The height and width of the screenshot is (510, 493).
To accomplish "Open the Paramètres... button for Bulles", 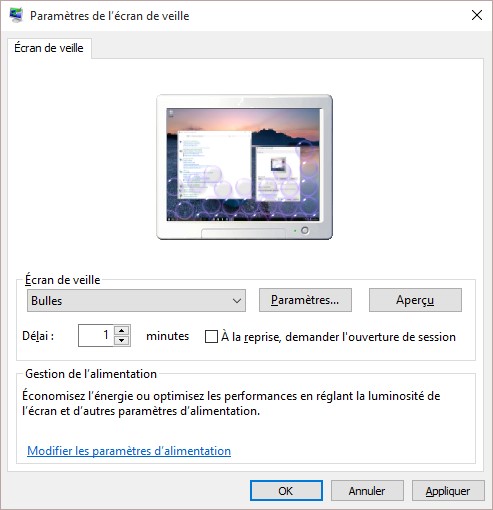I will [x=305, y=300].
